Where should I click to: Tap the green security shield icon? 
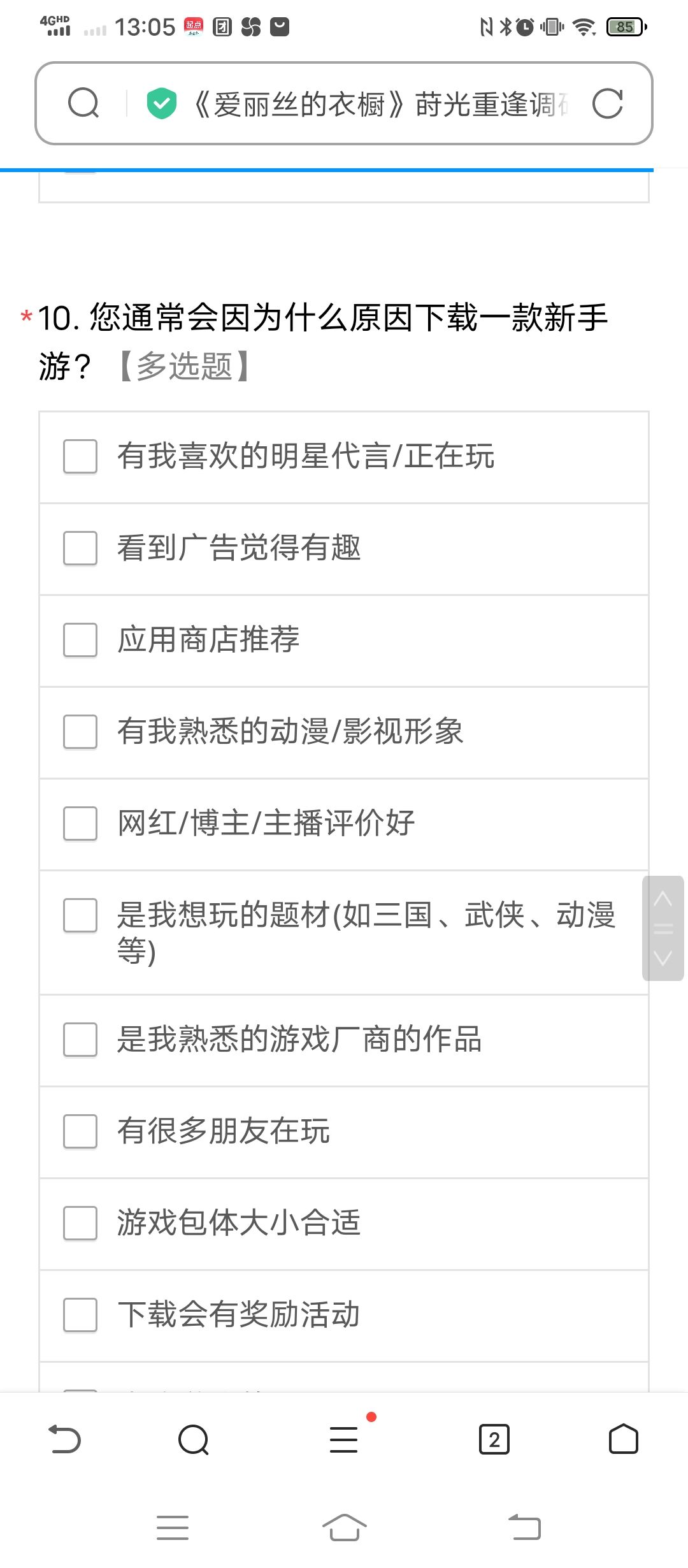click(x=161, y=103)
